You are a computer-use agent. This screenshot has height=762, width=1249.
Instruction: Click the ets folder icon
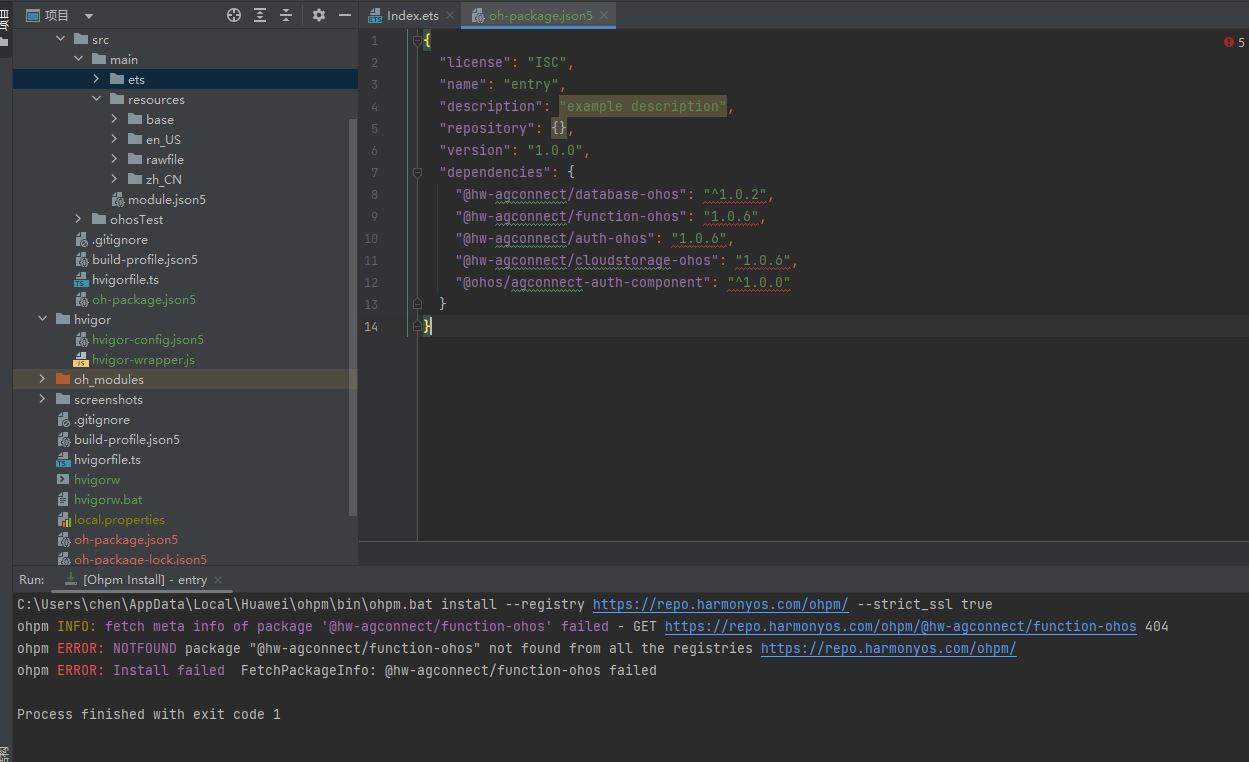[x=117, y=79]
